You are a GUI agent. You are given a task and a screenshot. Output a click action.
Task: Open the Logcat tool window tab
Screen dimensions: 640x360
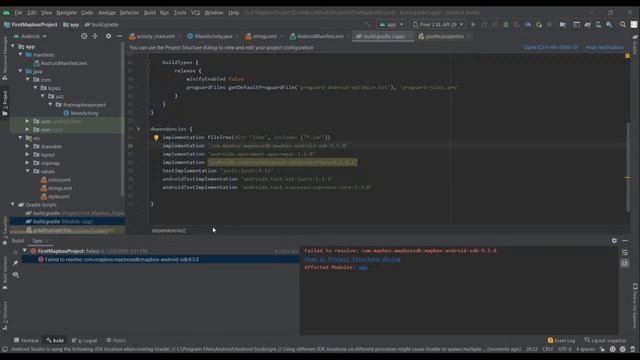[84, 340]
